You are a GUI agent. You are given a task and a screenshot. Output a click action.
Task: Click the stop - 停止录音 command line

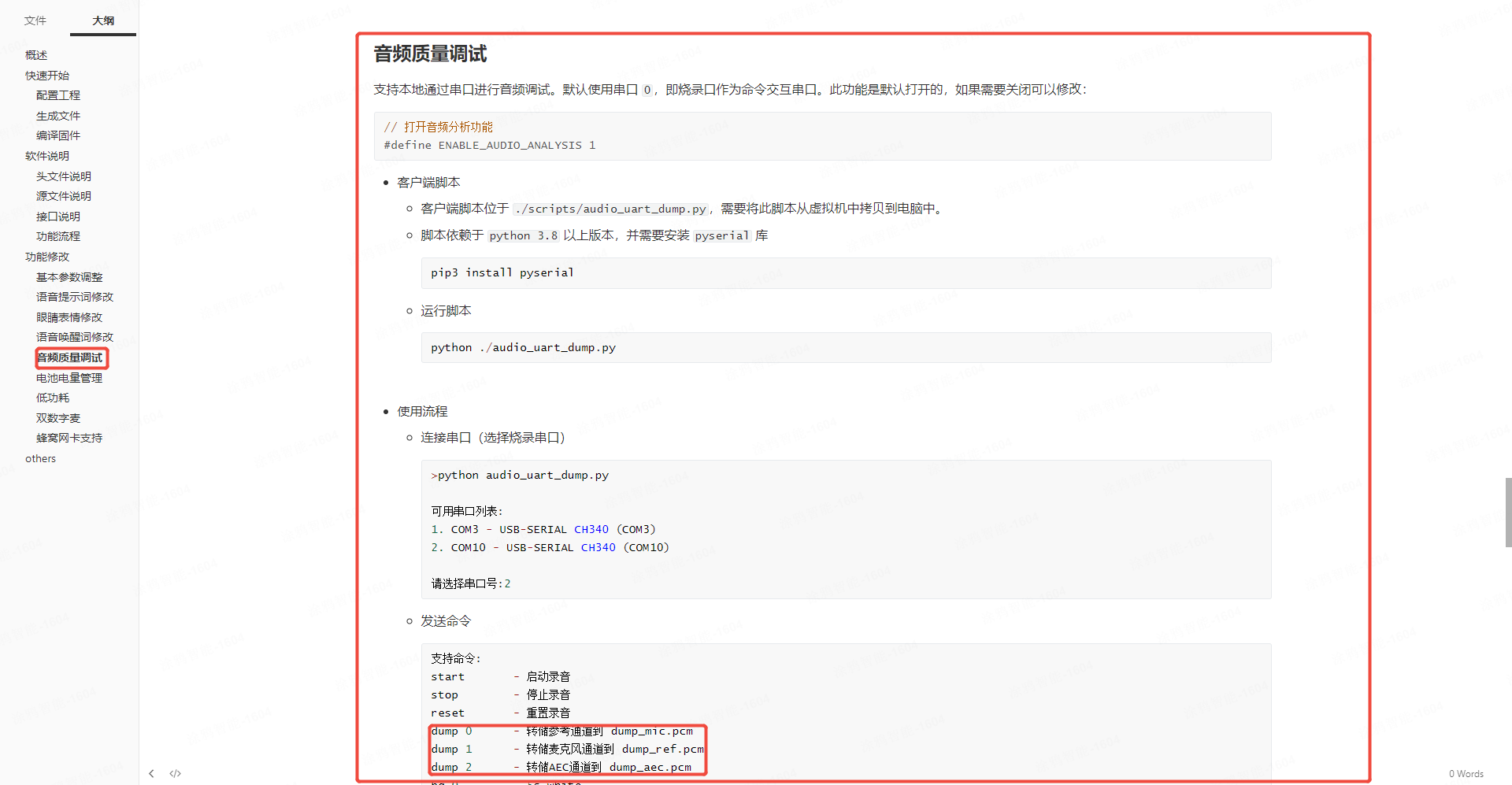click(x=501, y=694)
